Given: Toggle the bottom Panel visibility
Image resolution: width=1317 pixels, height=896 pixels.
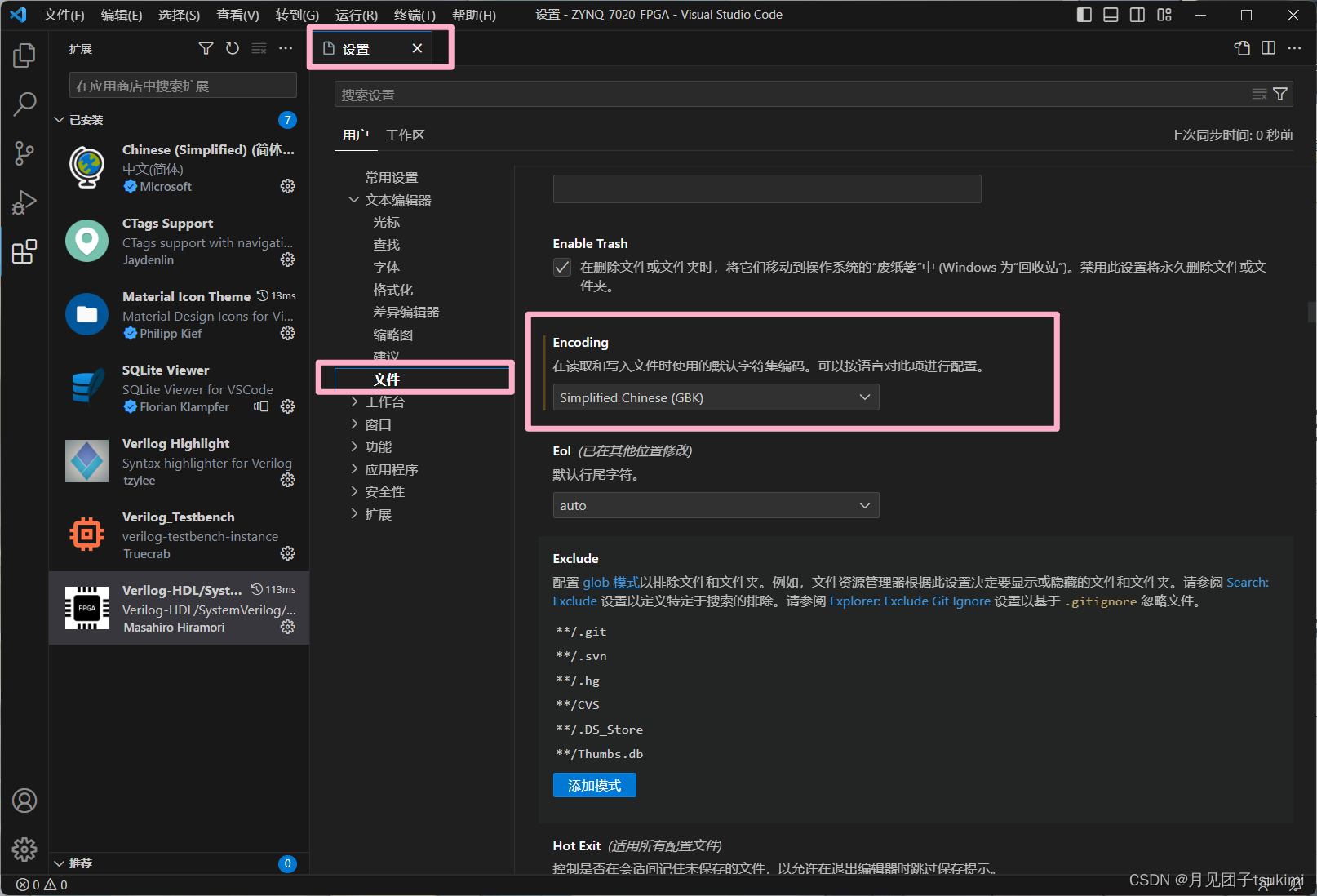Looking at the screenshot, I should click(1110, 14).
